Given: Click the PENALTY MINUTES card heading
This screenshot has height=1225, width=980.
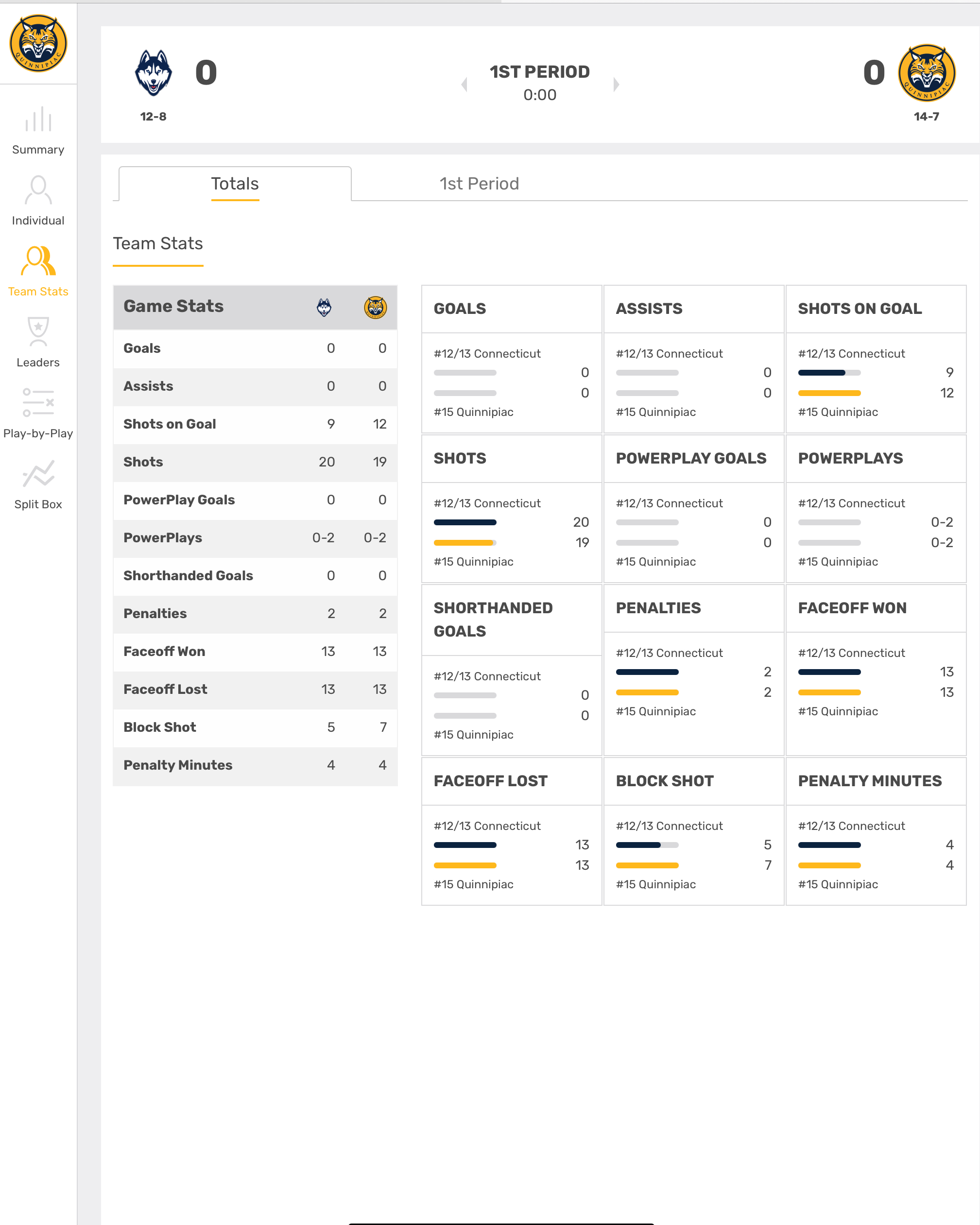Looking at the screenshot, I should 870,781.
